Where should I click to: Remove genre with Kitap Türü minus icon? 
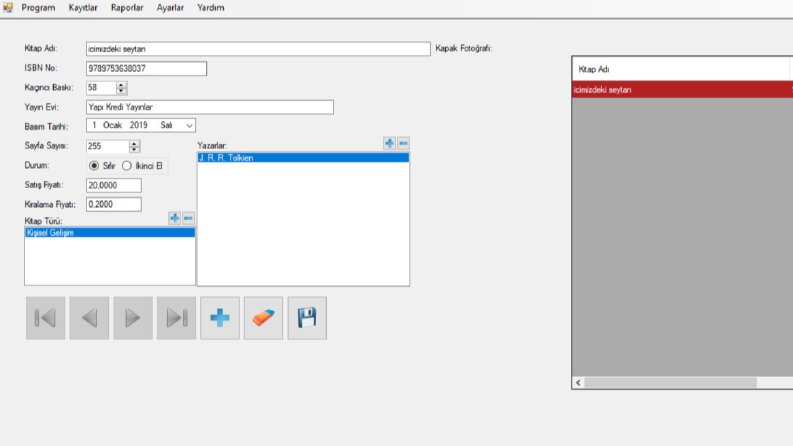coord(188,218)
